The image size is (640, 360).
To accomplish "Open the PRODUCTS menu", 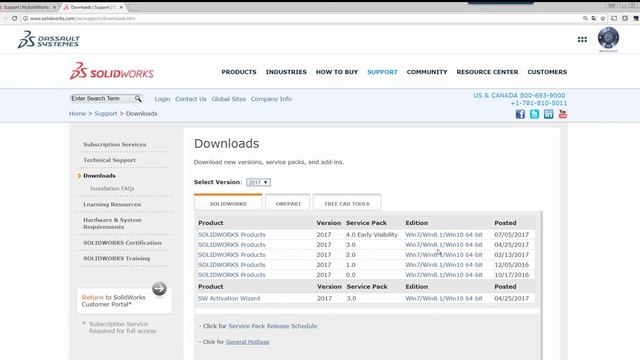I will click(x=239, y=72).
